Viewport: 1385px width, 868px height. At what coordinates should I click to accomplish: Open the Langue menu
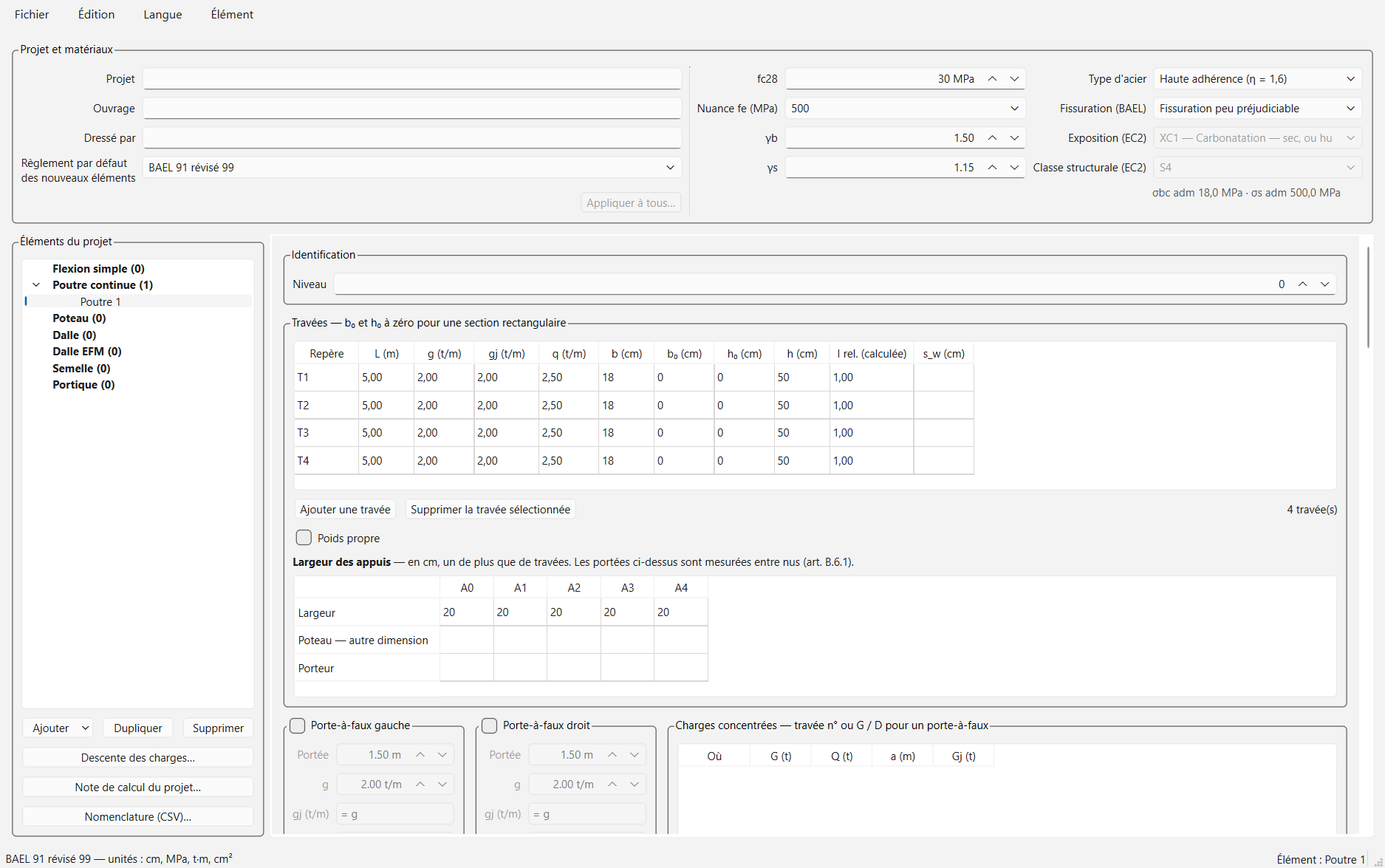click(x=163, y=14)
